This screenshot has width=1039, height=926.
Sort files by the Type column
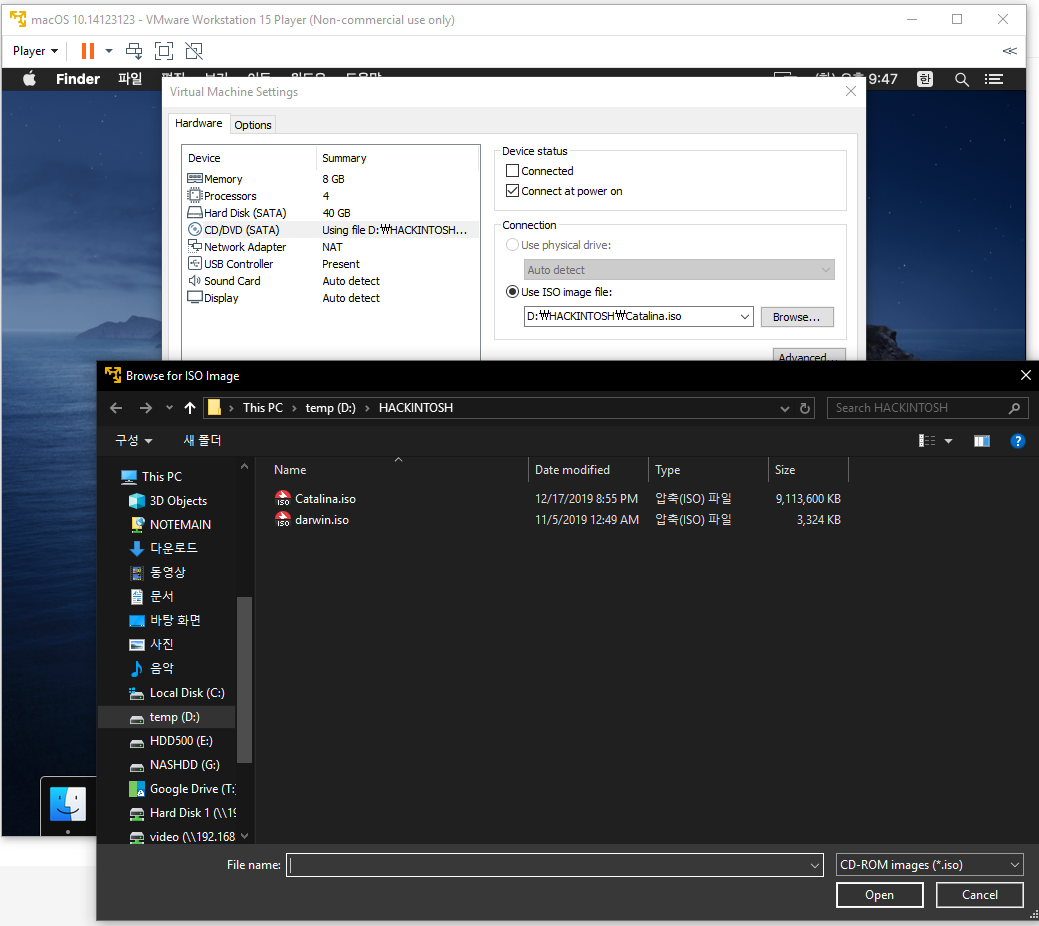[708, 470]
